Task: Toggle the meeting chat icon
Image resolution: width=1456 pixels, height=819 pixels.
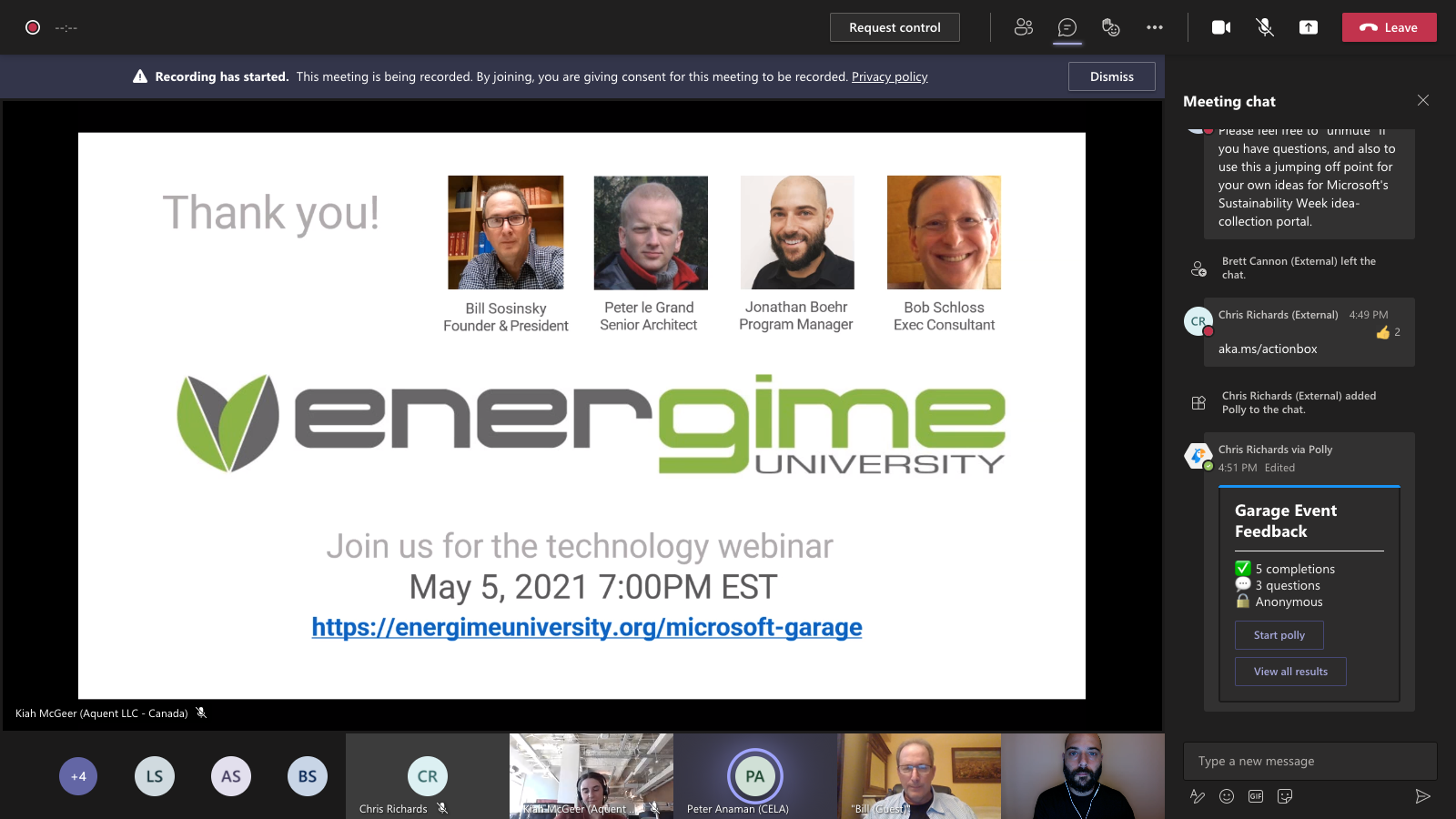Action: (x=1067, y=27)
